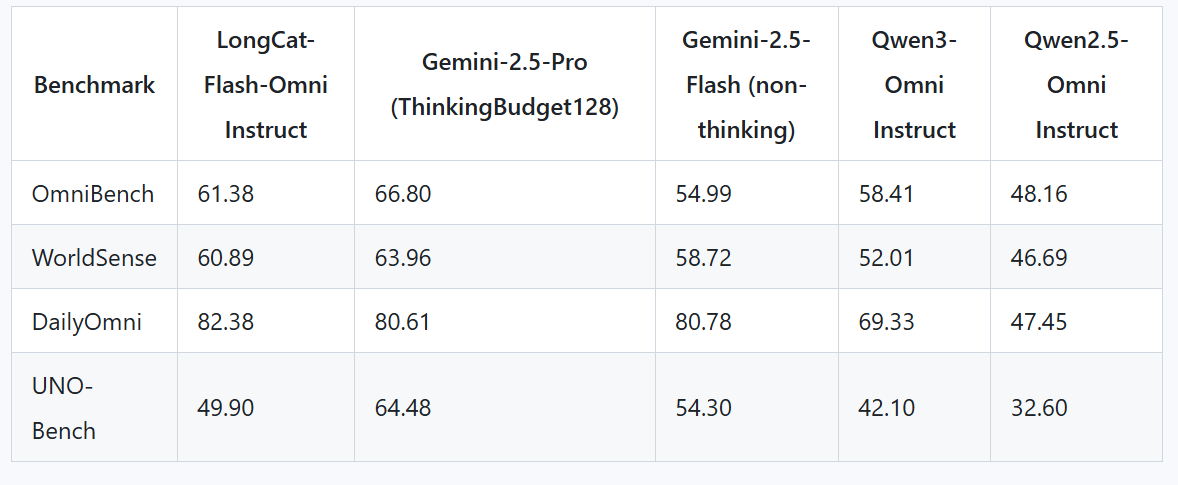Click the LongCat-Flash-Omni Instruct column header

265,85
